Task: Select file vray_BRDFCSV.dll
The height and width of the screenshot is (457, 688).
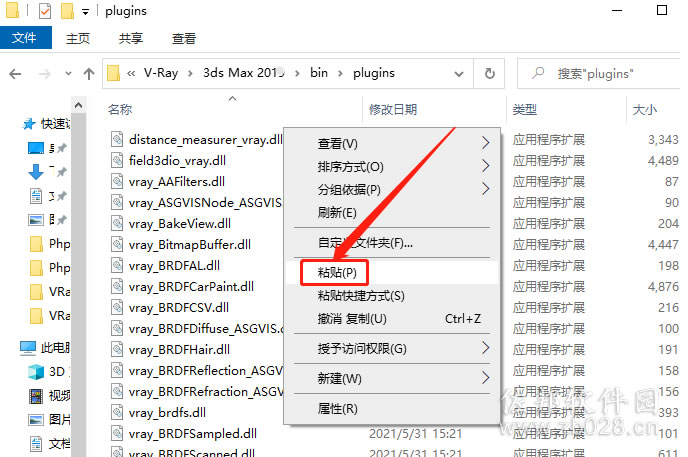Action: 179,308
